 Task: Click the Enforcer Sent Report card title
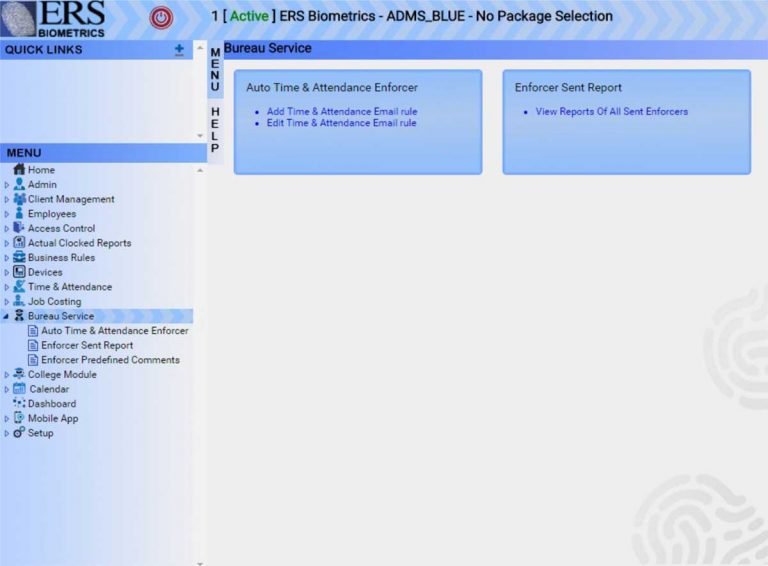[568, 88]
